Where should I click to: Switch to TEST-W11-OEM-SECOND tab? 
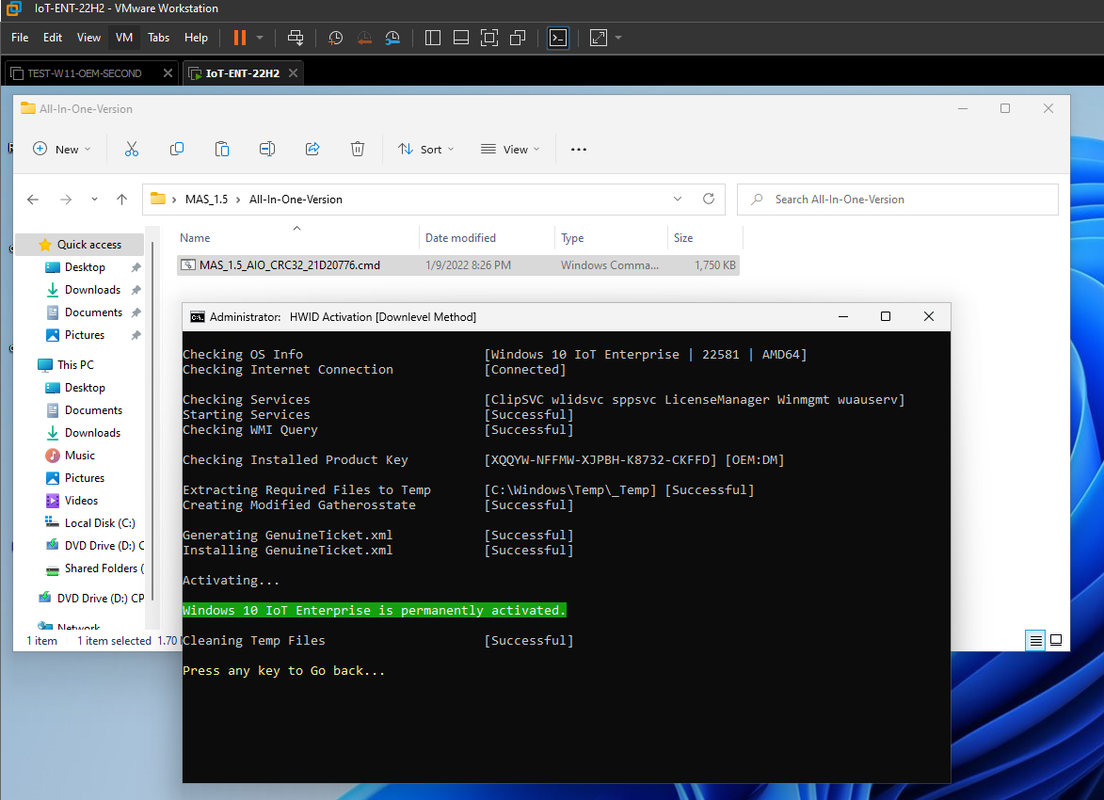tap(83, 73)
